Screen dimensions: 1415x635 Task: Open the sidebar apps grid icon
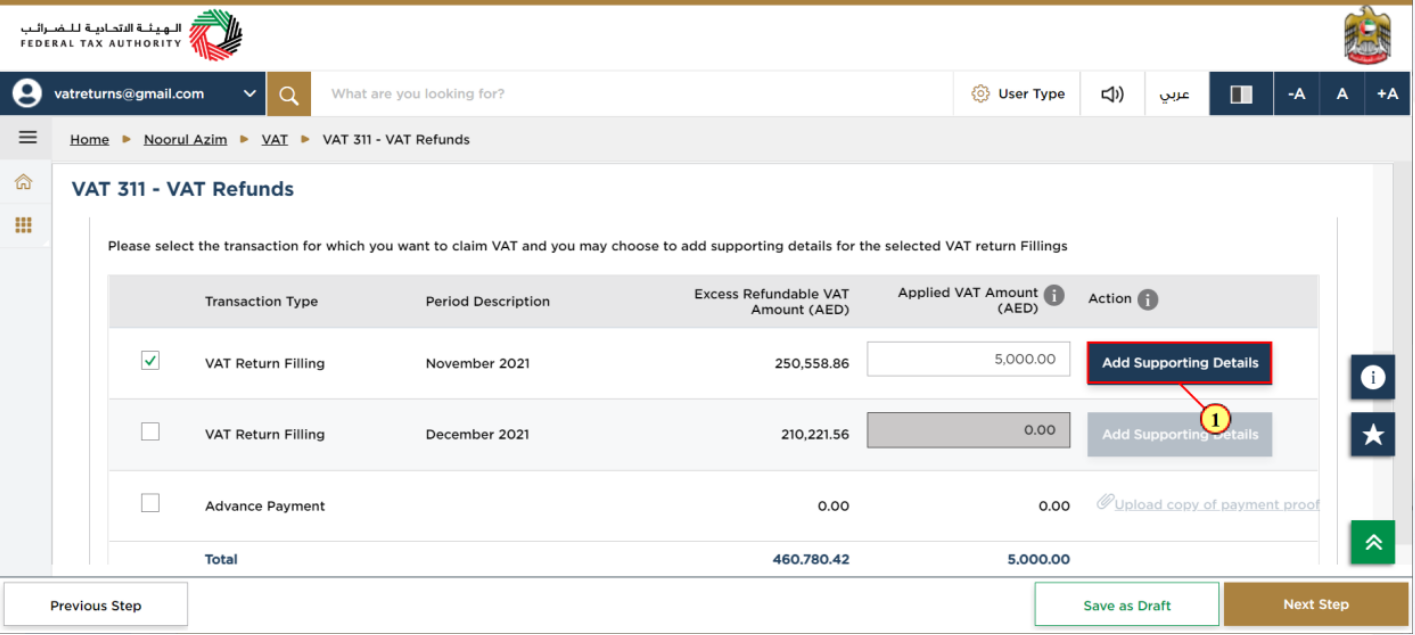tap(23, 225)
